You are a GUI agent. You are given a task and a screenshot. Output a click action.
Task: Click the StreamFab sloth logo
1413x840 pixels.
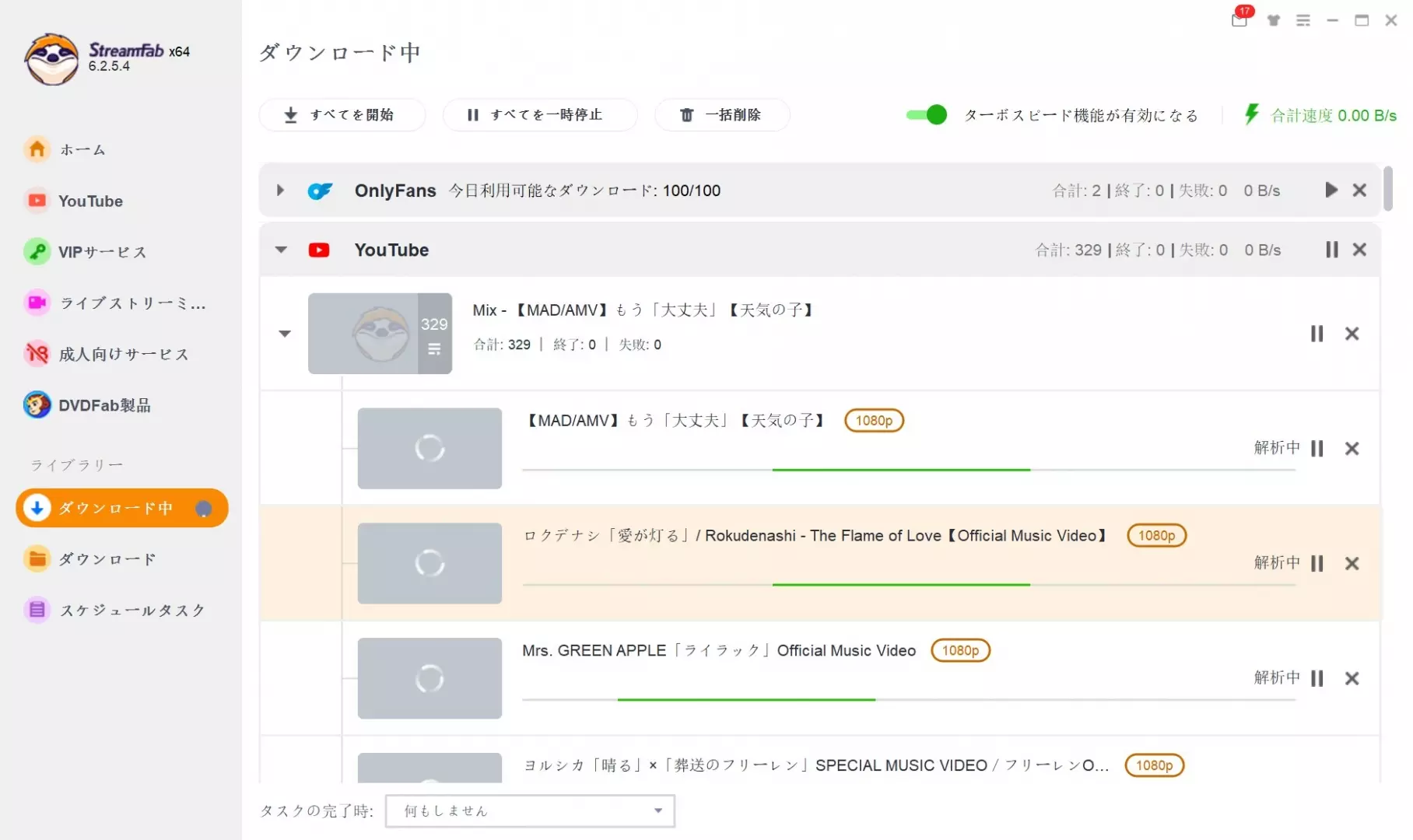coord(51,59)
